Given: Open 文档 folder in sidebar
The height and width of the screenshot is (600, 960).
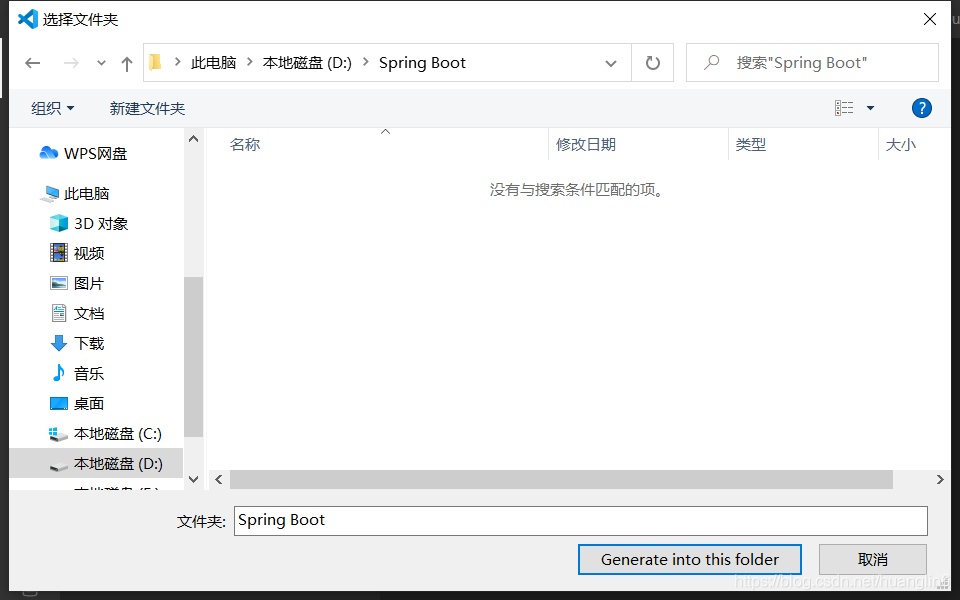Looking at the screenshot, I should pyautogui.click(x=77, y=313).
